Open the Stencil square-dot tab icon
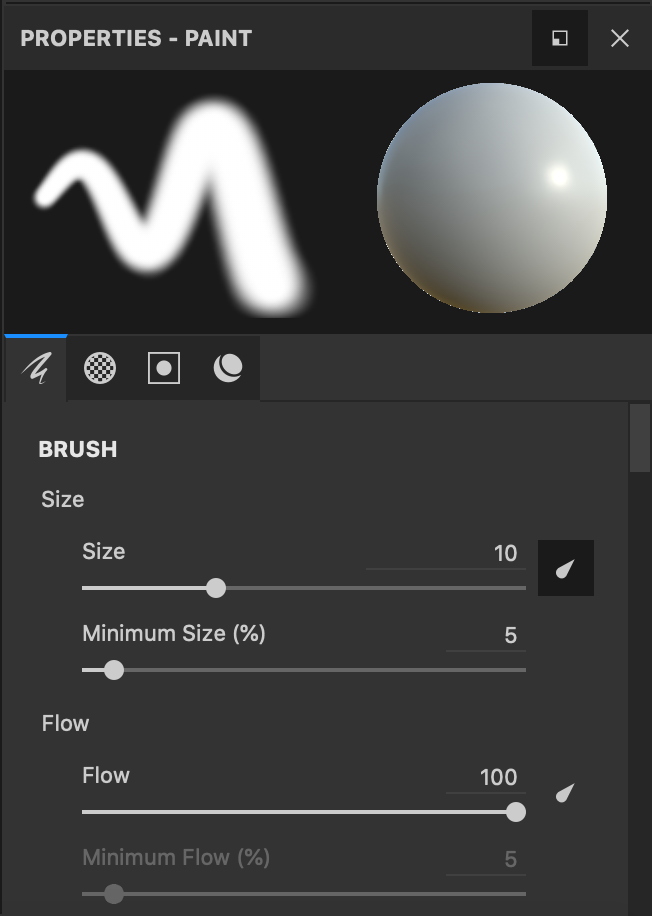Image resolution: width=652 pixels, height=916 pixels. point(164,369)
